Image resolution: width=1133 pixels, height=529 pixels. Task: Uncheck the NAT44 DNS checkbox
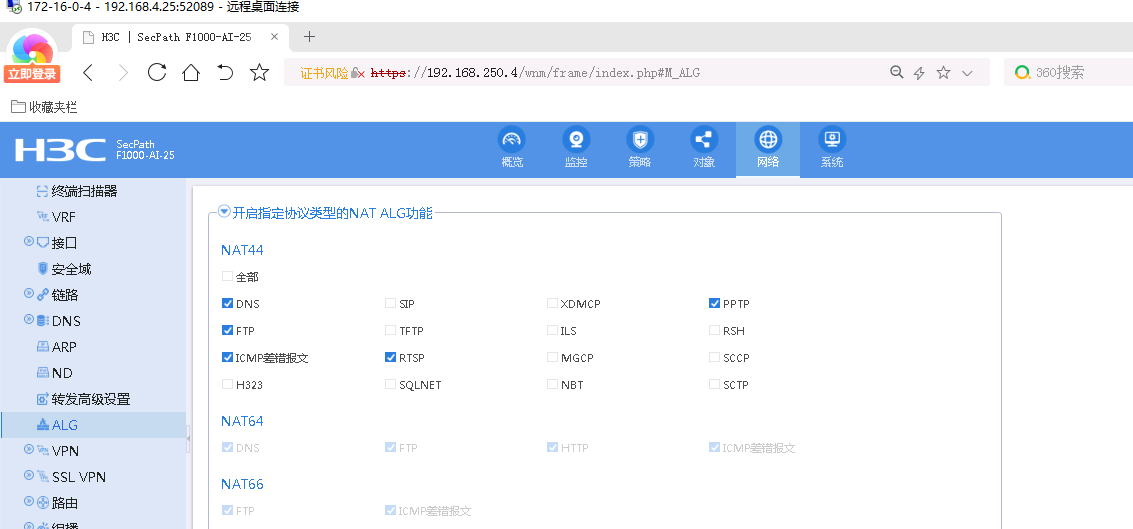tap(227, 304)
